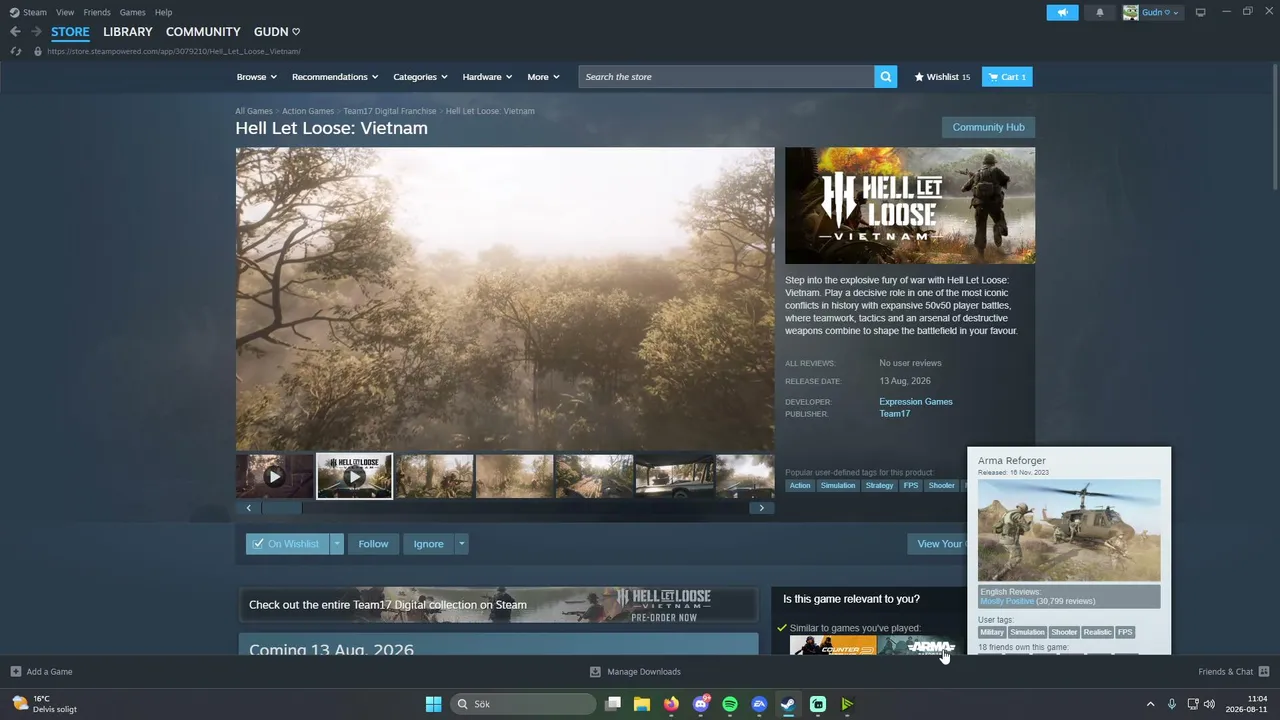The width and height of the screenshot is (1280, 720).
Task: Follow this game
Action: pyautogui.click(x=373, y=544)
